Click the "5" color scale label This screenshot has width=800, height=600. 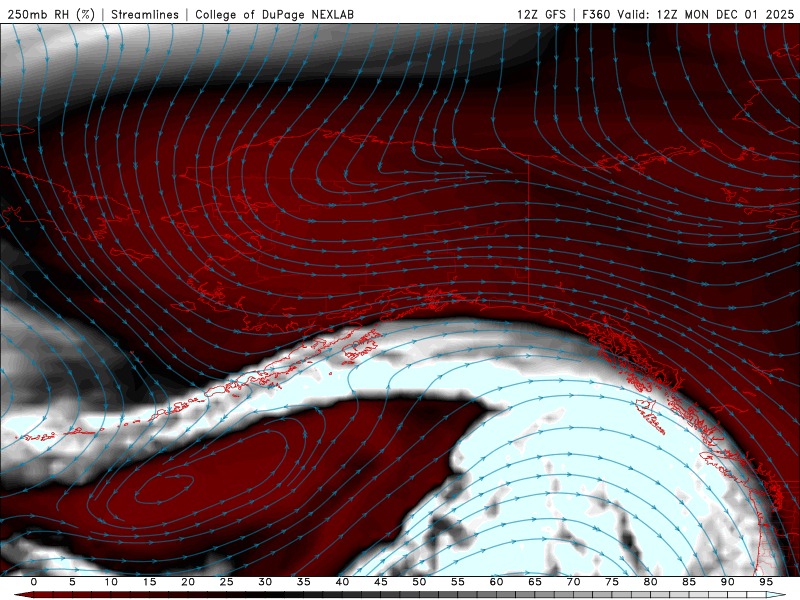point(72,582)
